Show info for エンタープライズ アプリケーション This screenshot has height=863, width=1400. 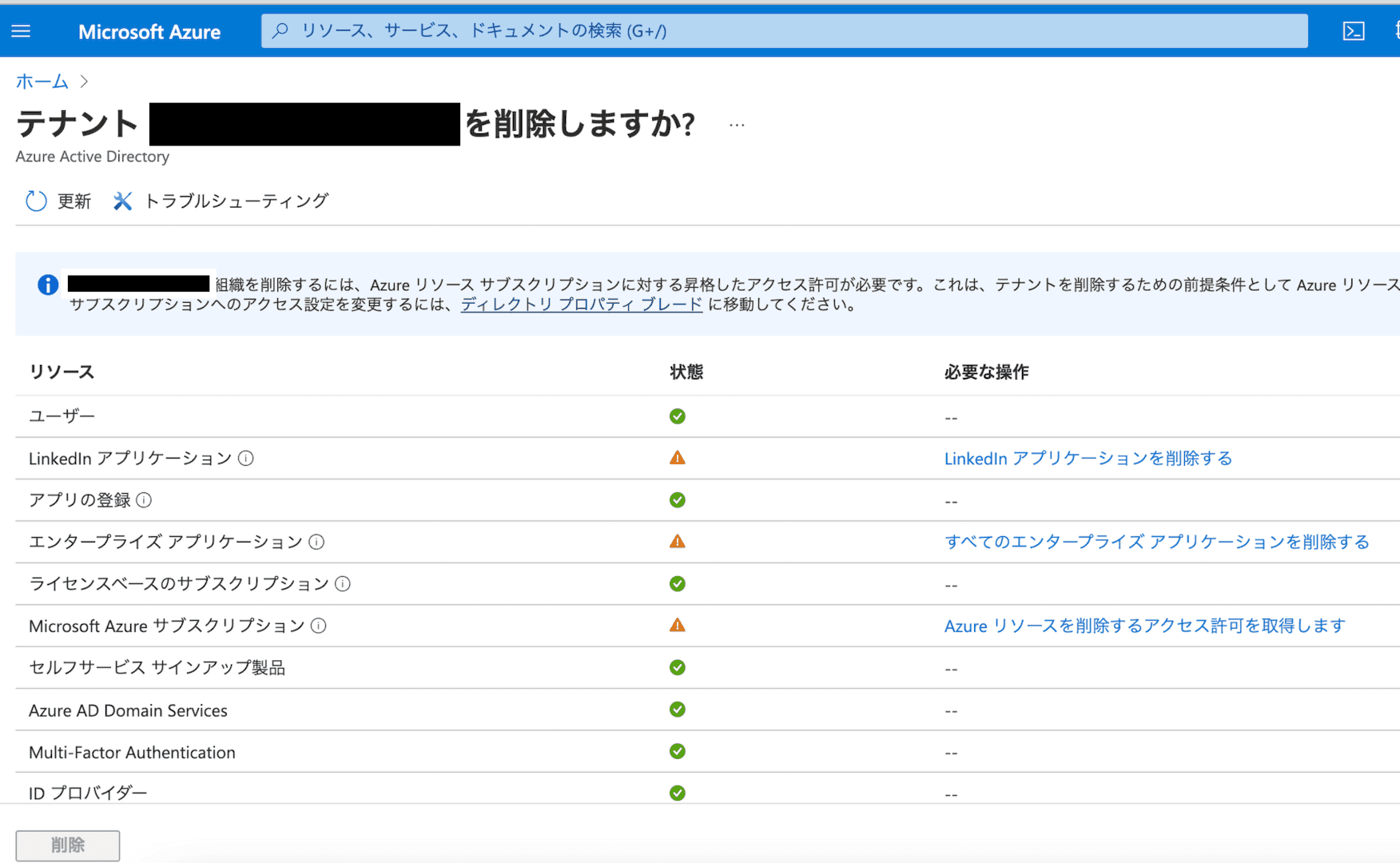(x=316, y=543)
